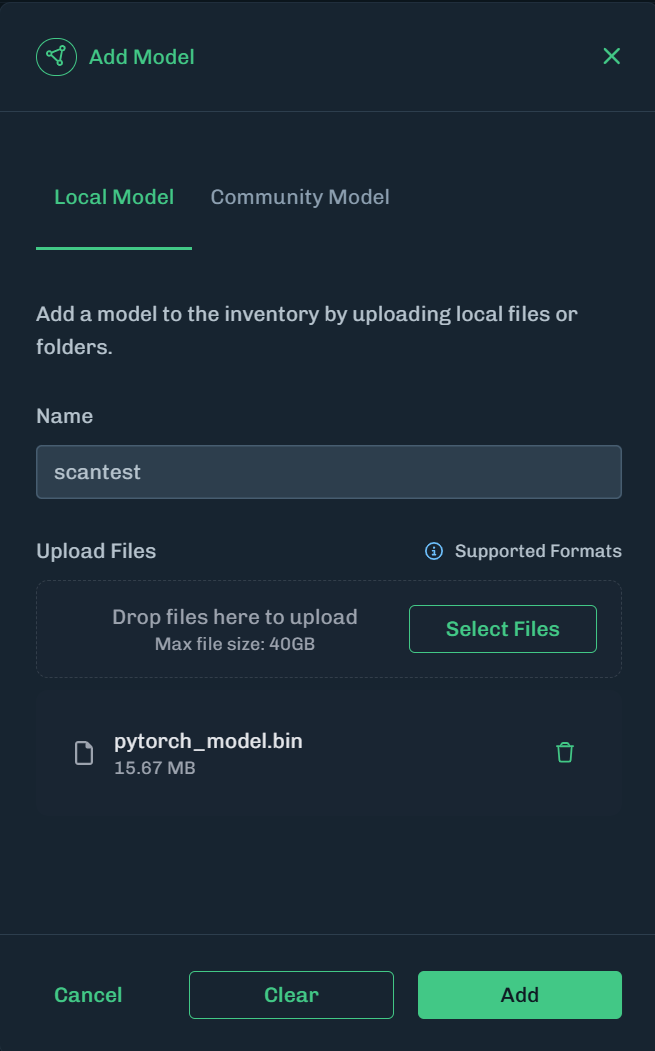Click the Upload Files section label

coord(96,550)
